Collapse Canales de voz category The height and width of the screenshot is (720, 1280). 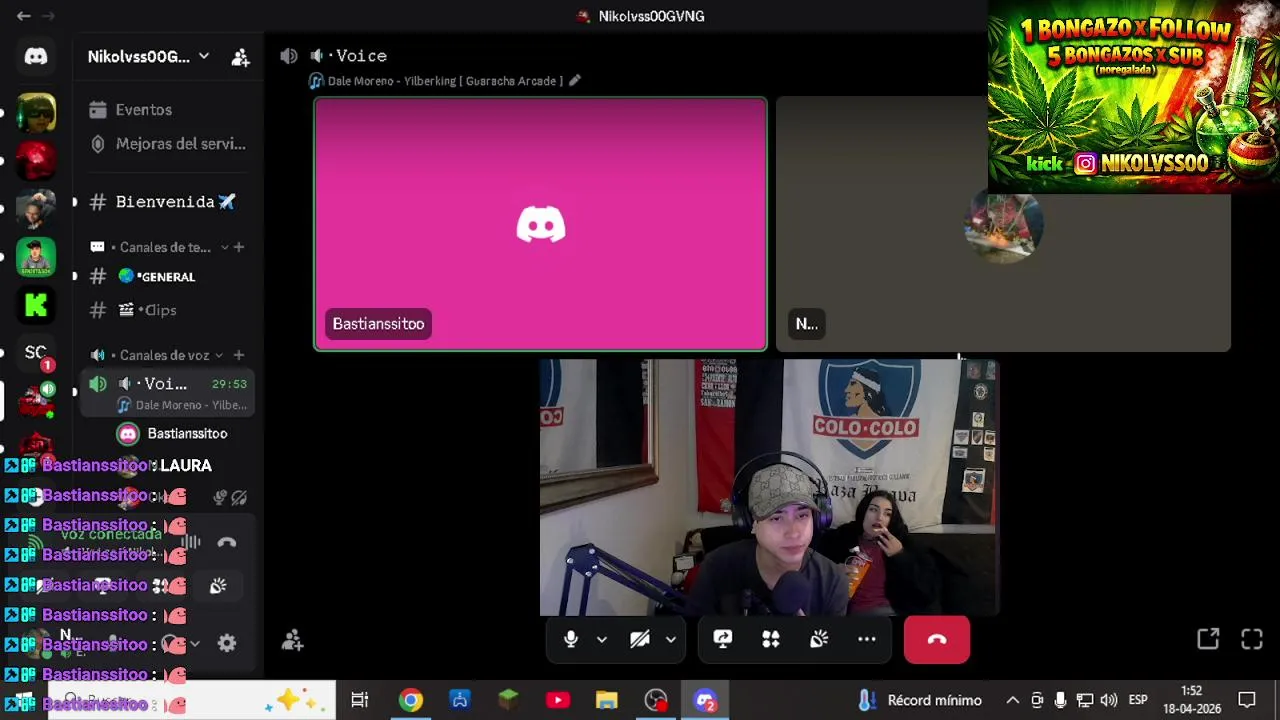pos(158,355)
